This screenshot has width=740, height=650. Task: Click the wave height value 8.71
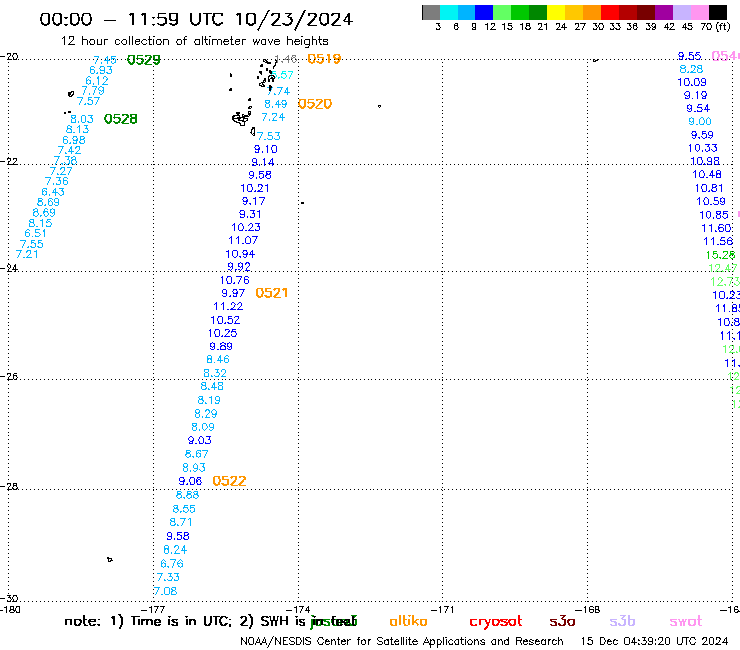pos(181,523)
